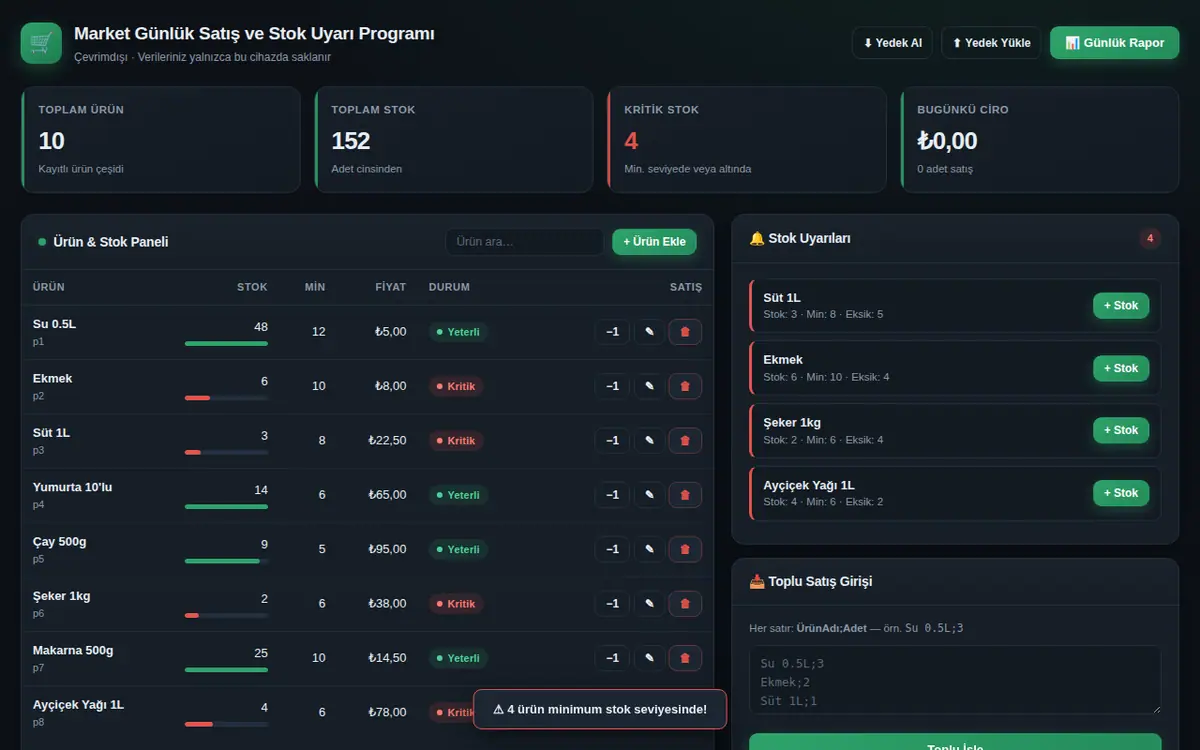Delete the Şeker 1kg row
Viewport: 1200px width, 750px height.
pyautogui.click(x=685, y=603)
